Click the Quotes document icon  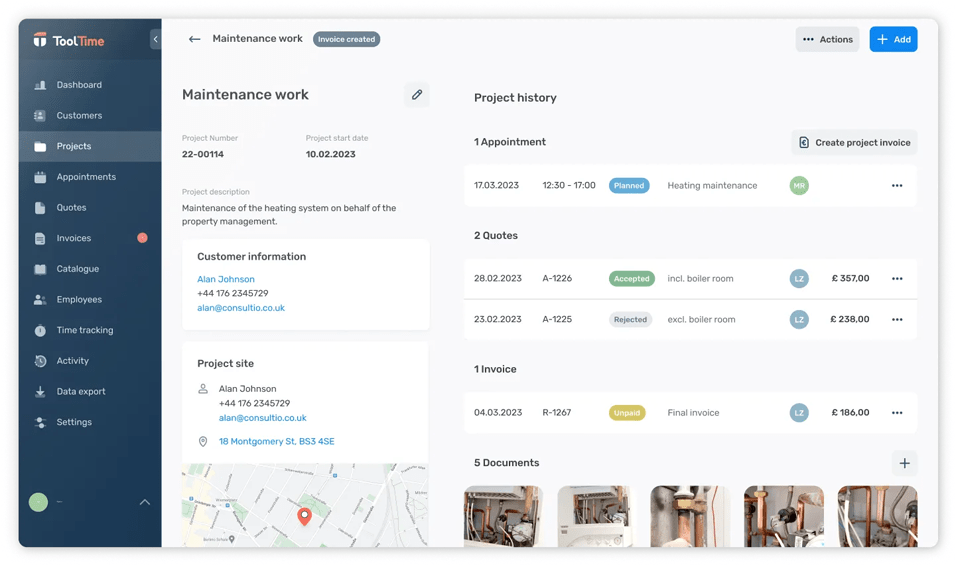click(x=40, y=208)
